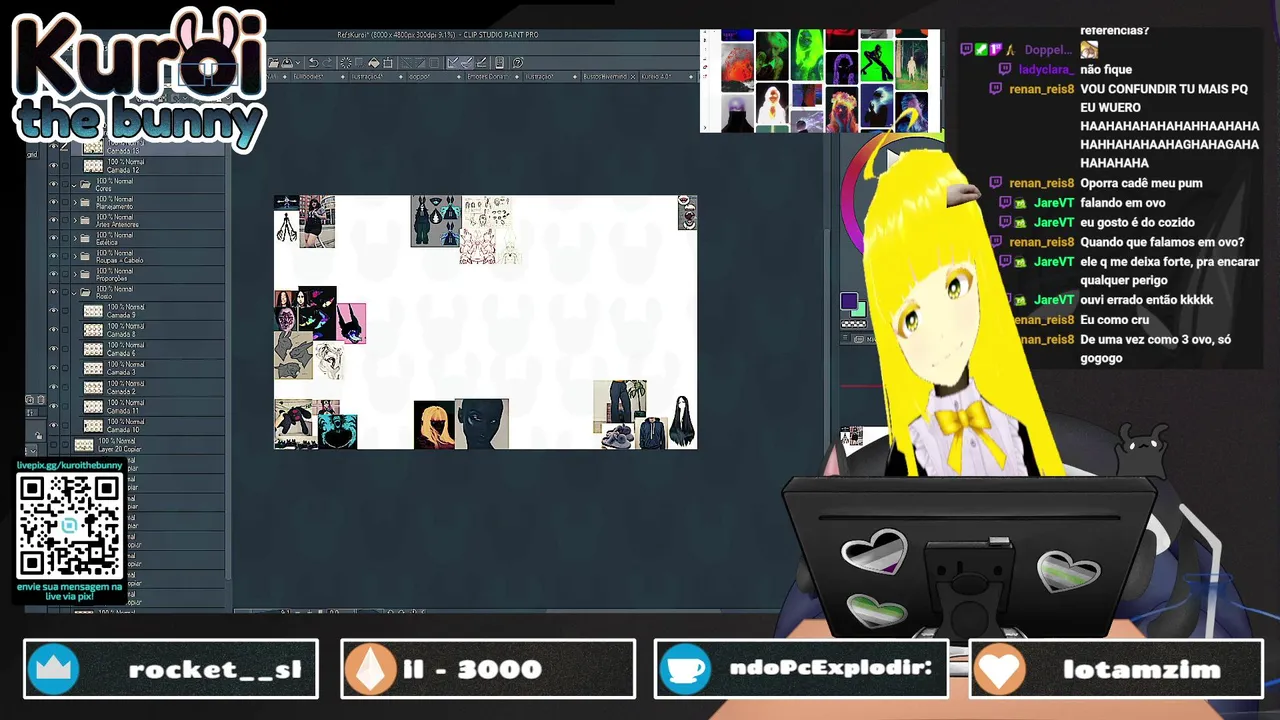Click username ladyclara_ in chat
The width and height of the screenshot is (1280, 720).
[1046, 69]
